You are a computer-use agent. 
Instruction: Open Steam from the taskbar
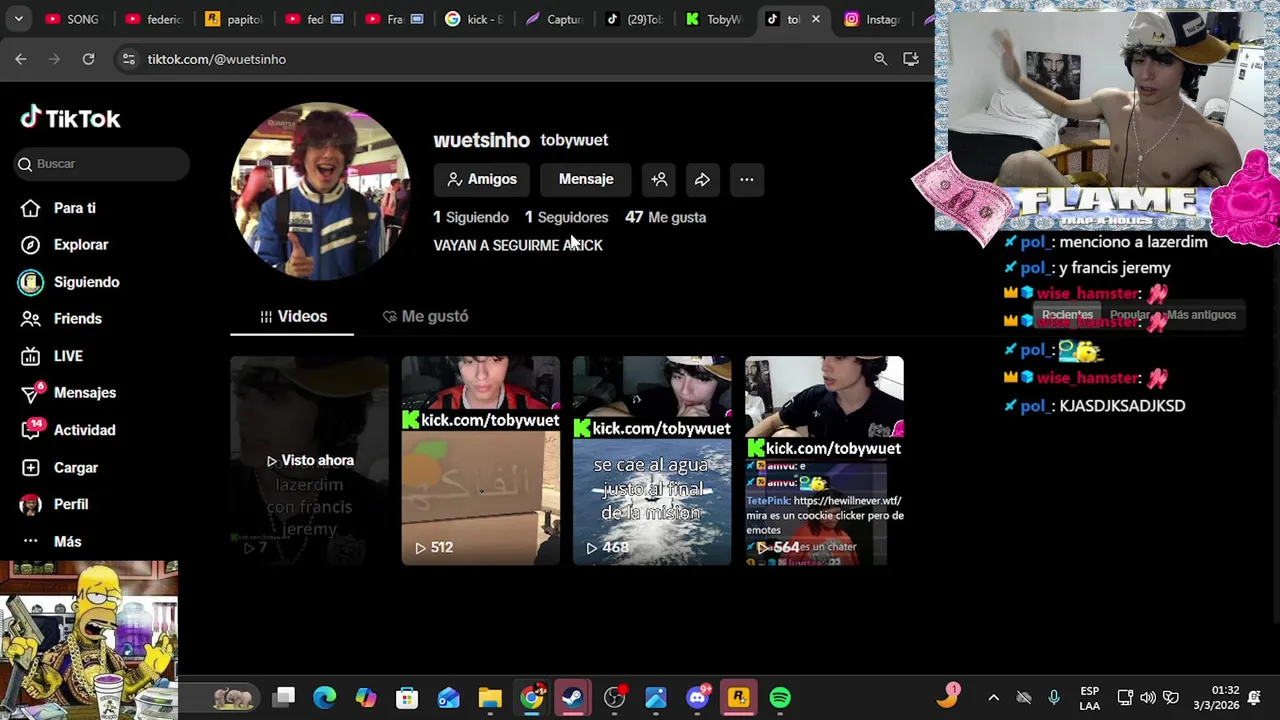click(x=573, y=697)
